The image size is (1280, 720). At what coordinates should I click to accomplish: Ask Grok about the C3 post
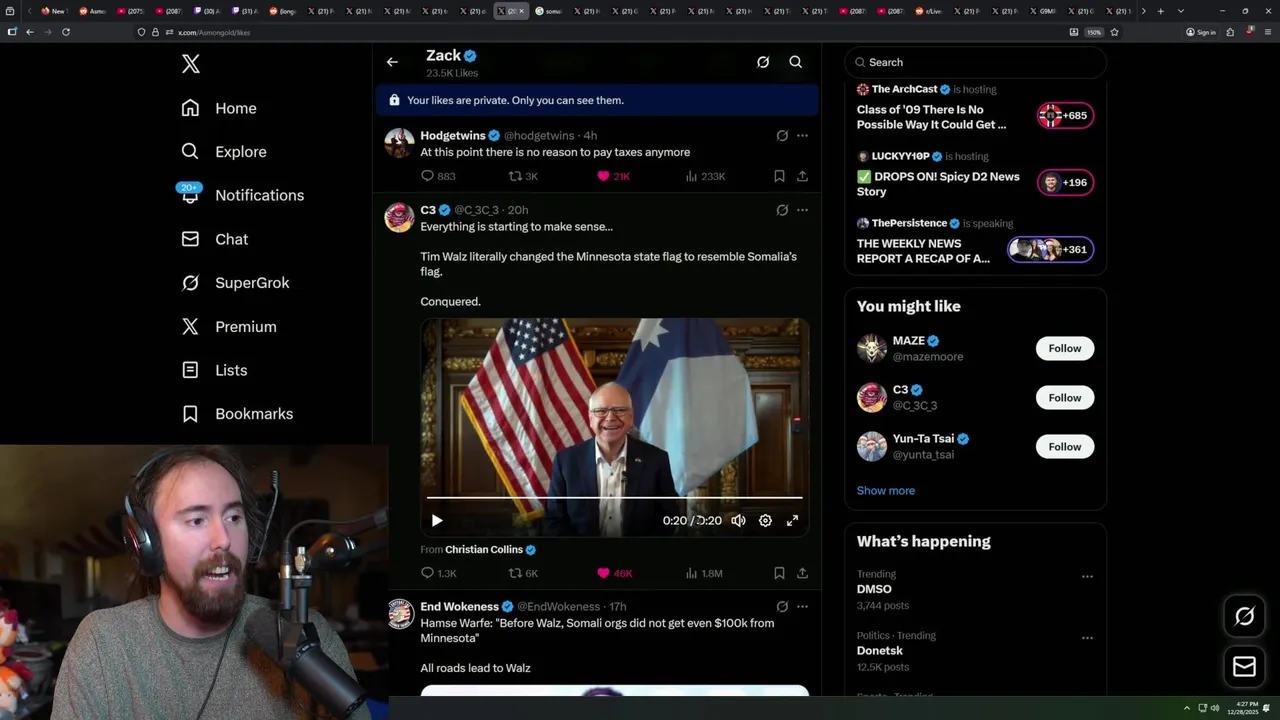[x=782, y=210]
